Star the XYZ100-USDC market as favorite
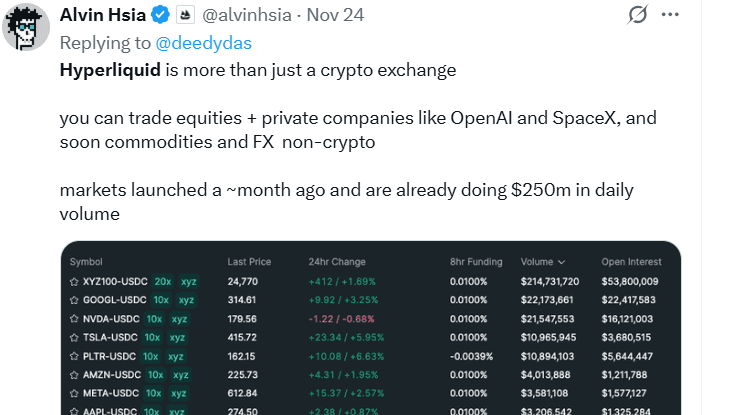Viewport: 738px width, 415px height. pyautogui.click(x=73, y=282)
